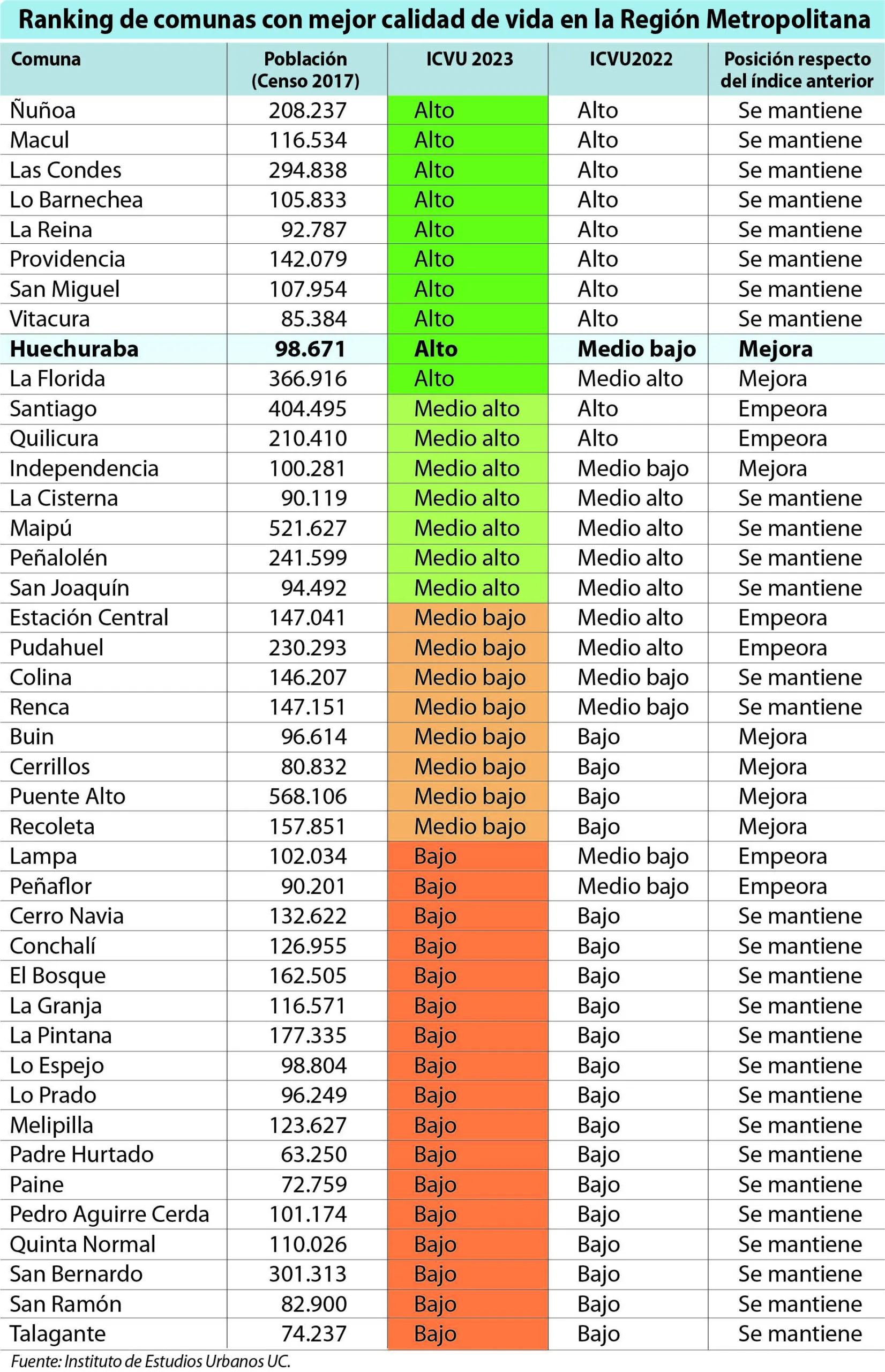This screenshot has height=1372, width=885.
Task: Click the ICVU2022 column header
Action: point(631,59)
